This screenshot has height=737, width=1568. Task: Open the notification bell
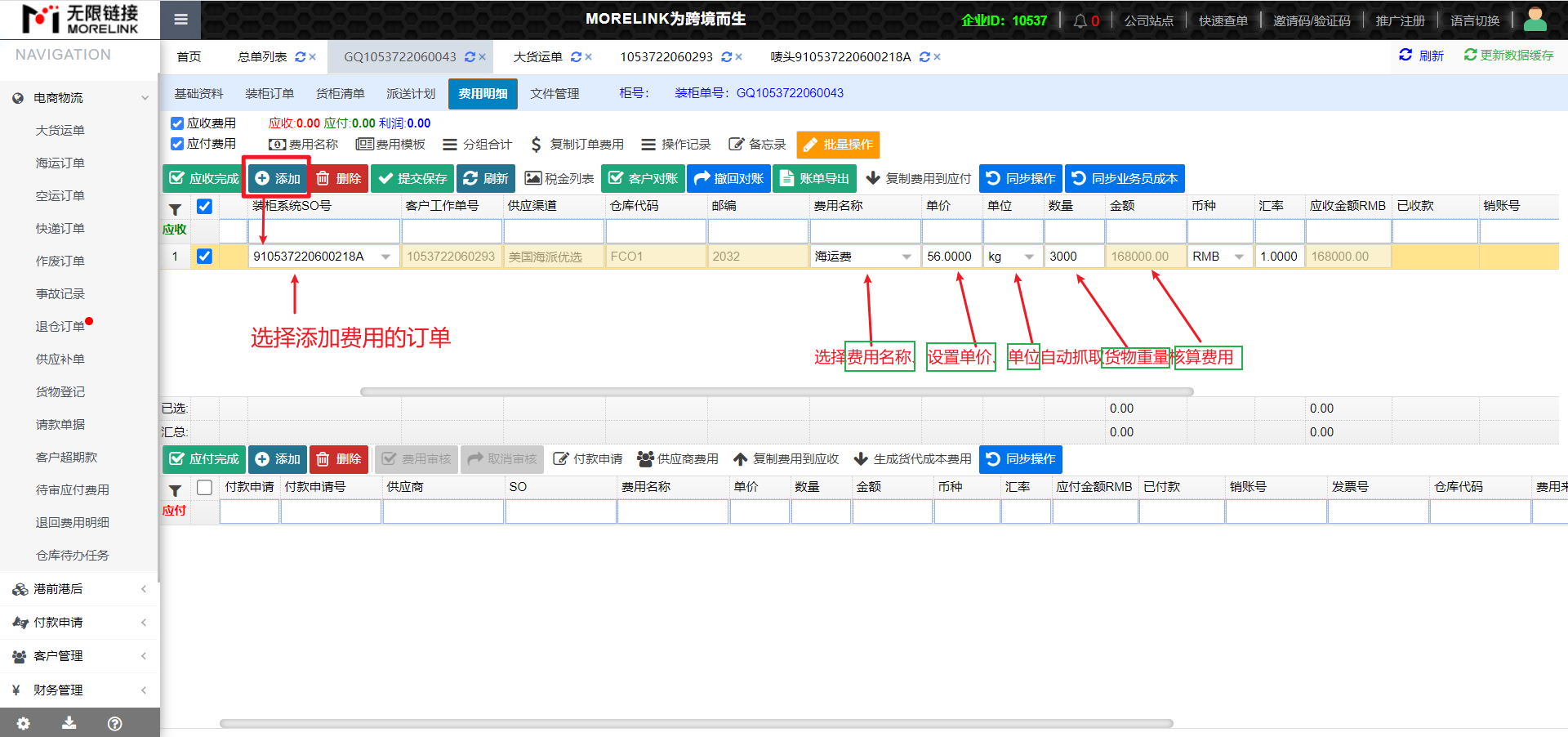(x=1080, y=20)
